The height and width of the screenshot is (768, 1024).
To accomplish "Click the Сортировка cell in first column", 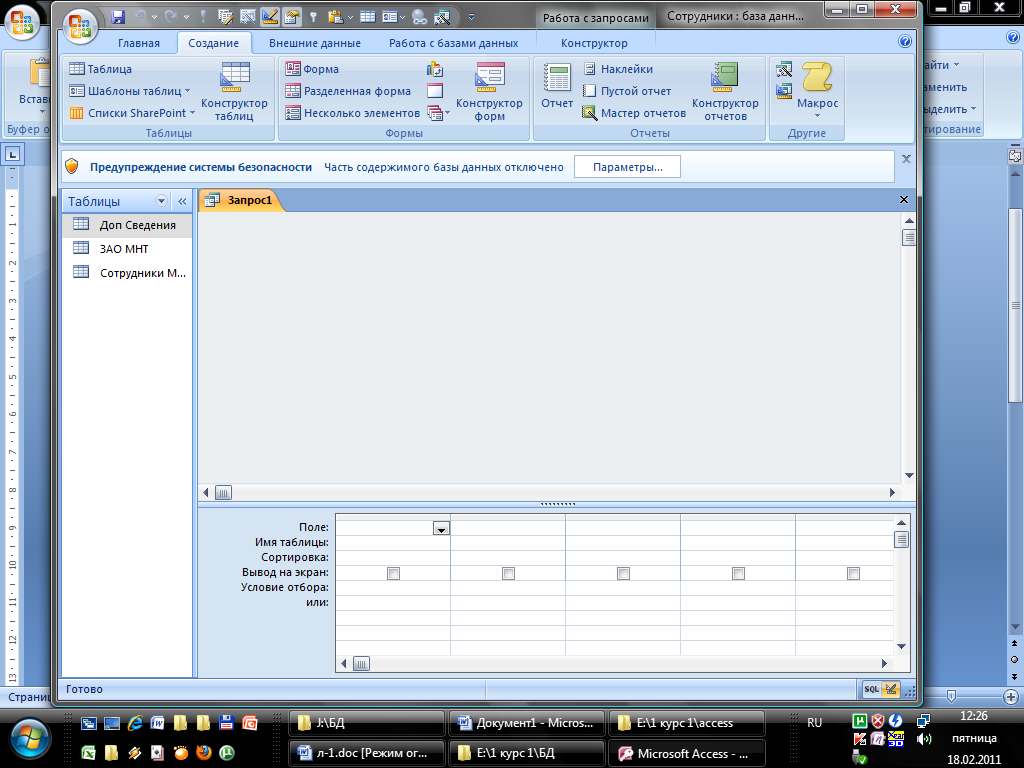I will [x=392, y=558].
